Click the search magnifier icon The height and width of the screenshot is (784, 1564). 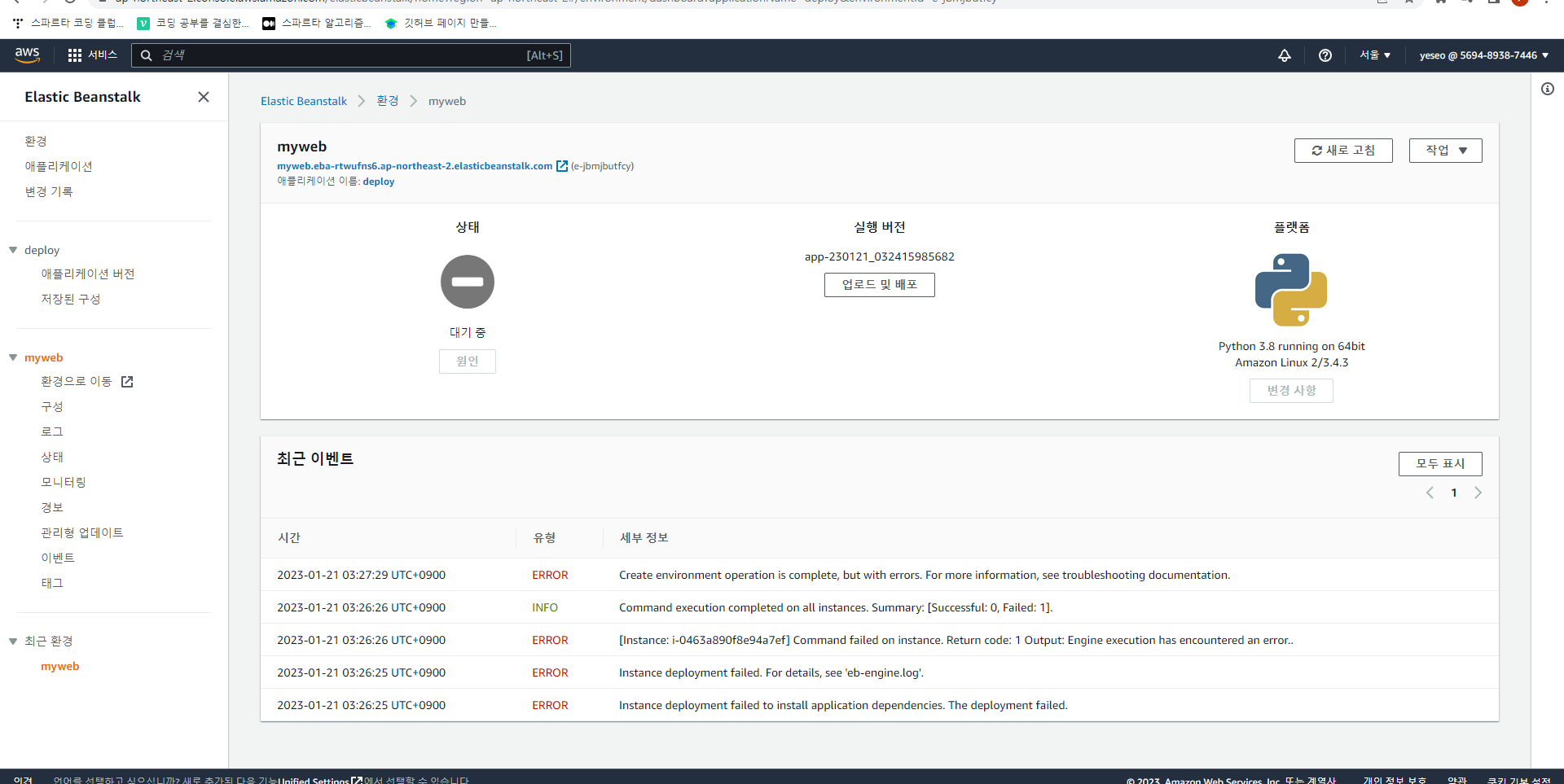147,55
